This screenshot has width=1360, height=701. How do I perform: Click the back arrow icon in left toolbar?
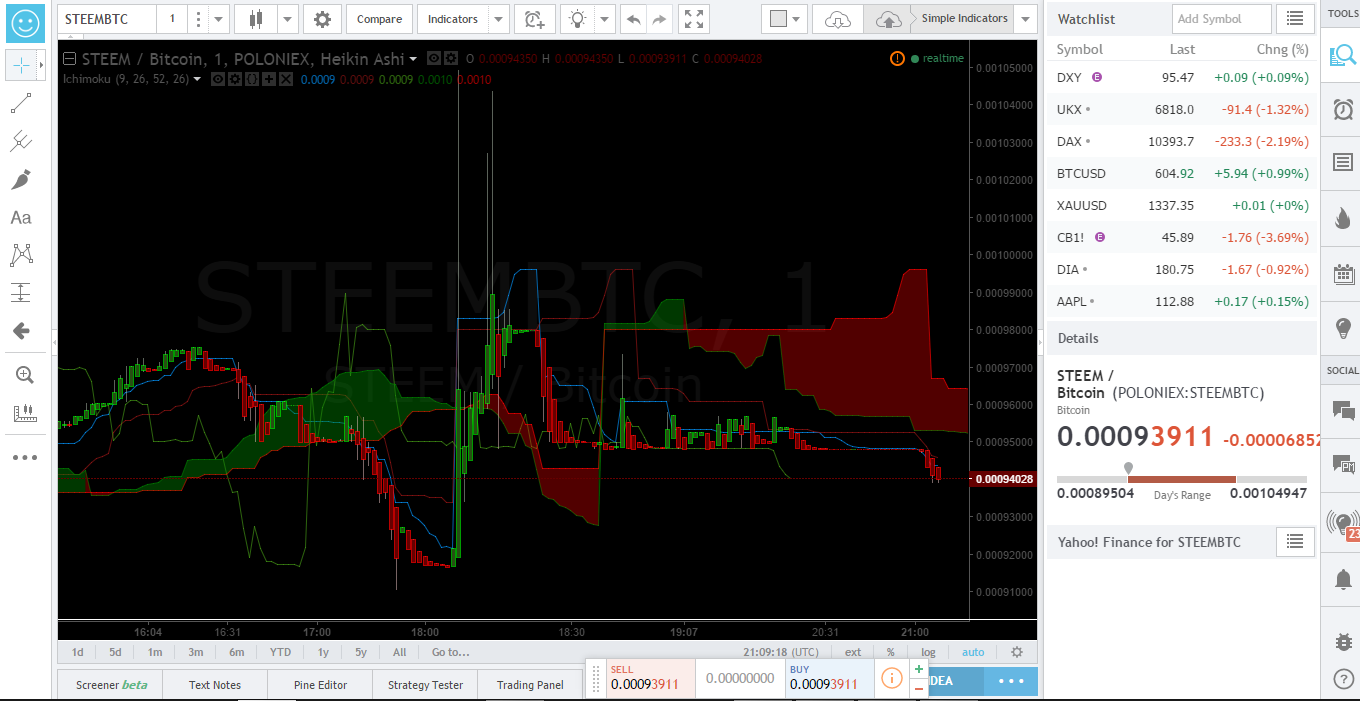coord(21,331)
